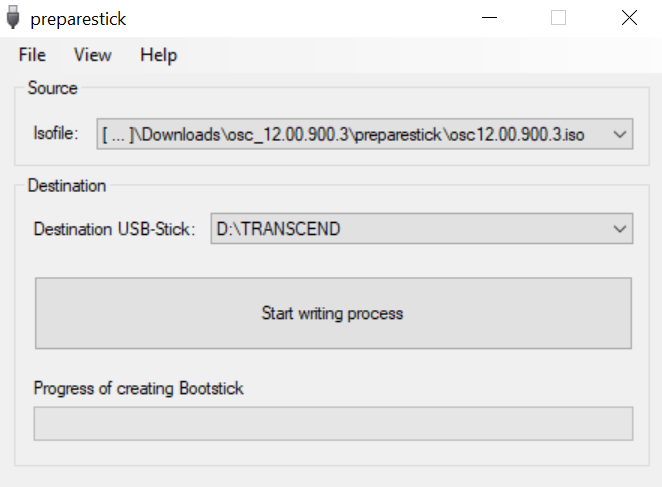The image size is (662, 487).
Task: Open the View menu
Action: (92, 55)
